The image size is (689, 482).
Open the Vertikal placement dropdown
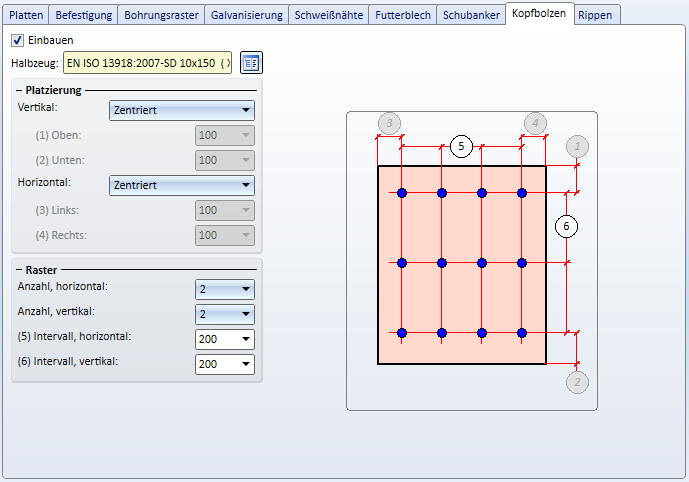click(181, 111)
